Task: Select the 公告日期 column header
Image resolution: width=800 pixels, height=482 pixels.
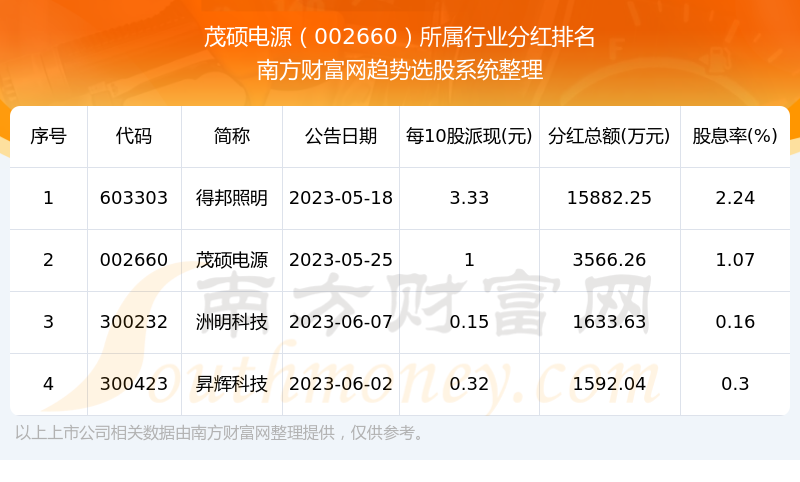Action: [x=341, y=136]
